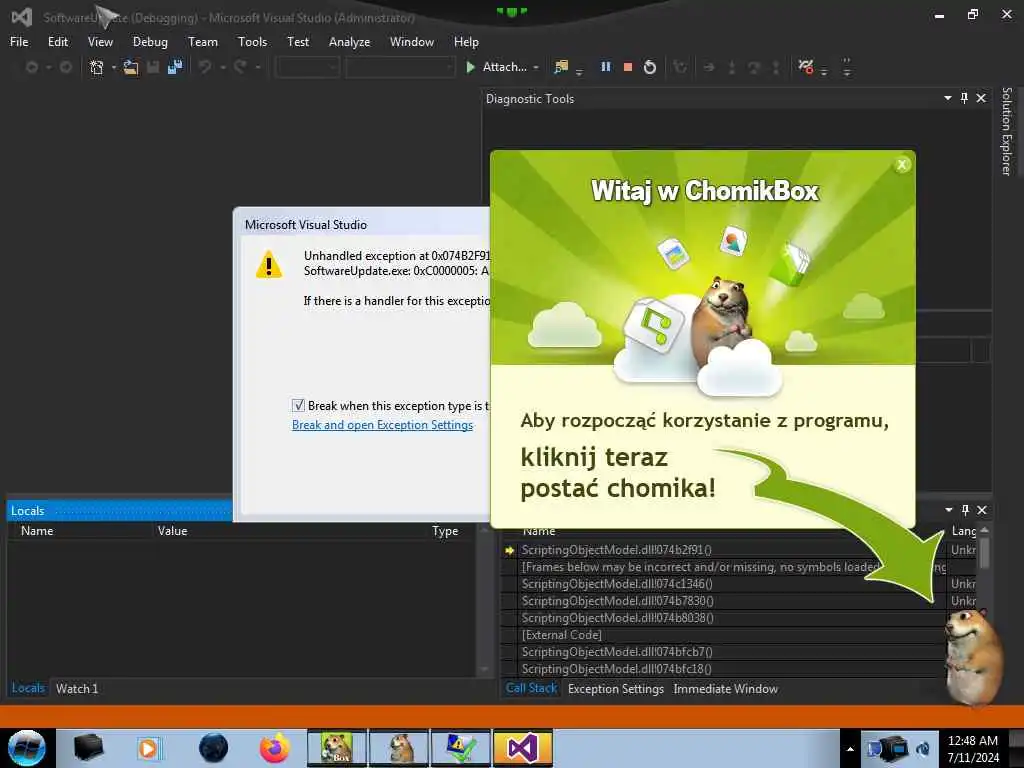Open the New Project dropdown arrow

point(114,67)
